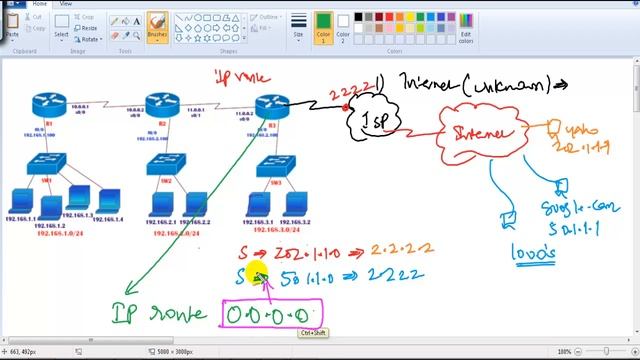This screenshot has width=640, height=360.
Task: Choose the Left arrow shape
Action: pos(226,28)
